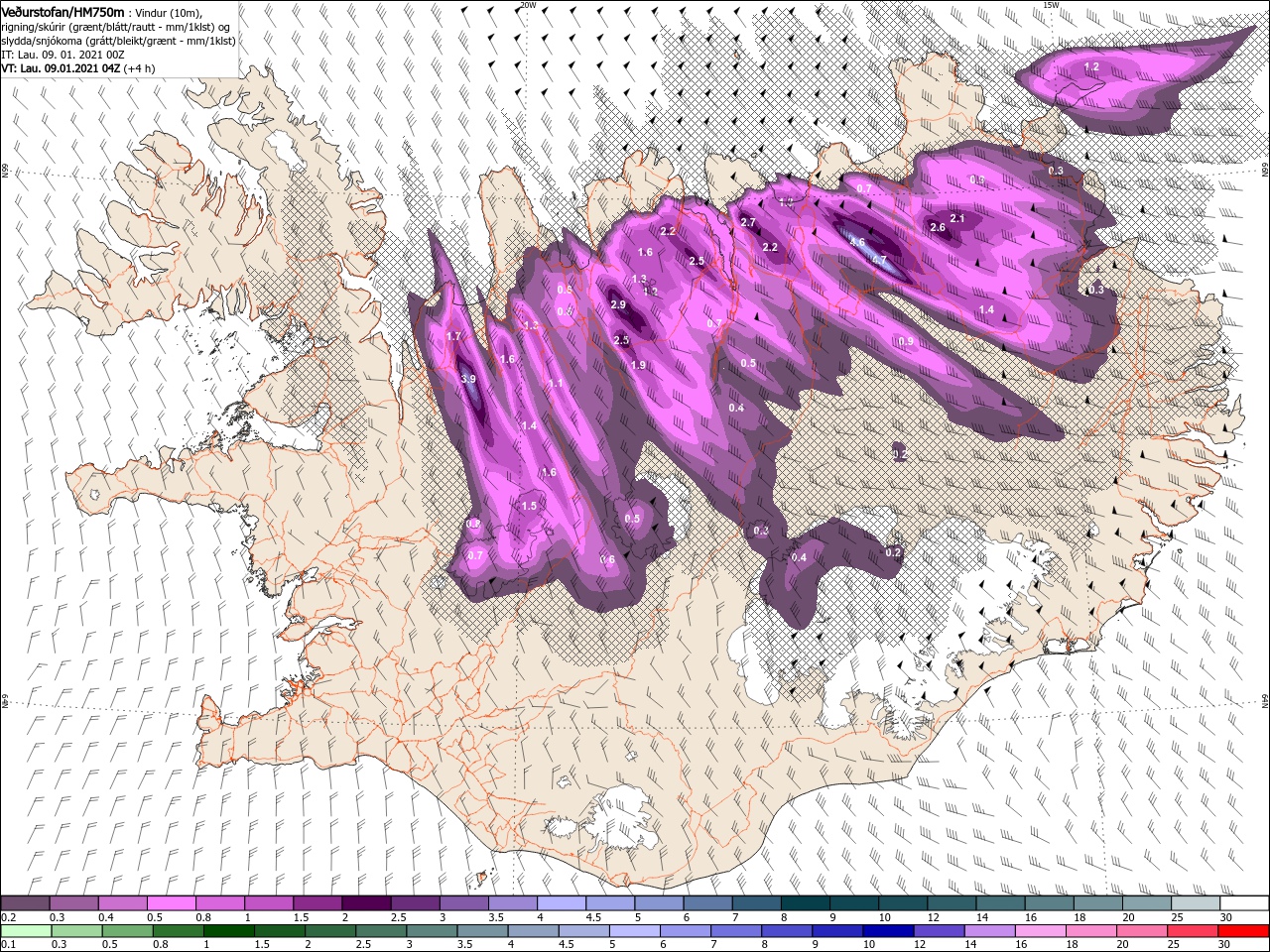This screenshot has height=952, width=1270.
Task: Click the 4.6 snowfall value on the map
Action: [858, 242]
